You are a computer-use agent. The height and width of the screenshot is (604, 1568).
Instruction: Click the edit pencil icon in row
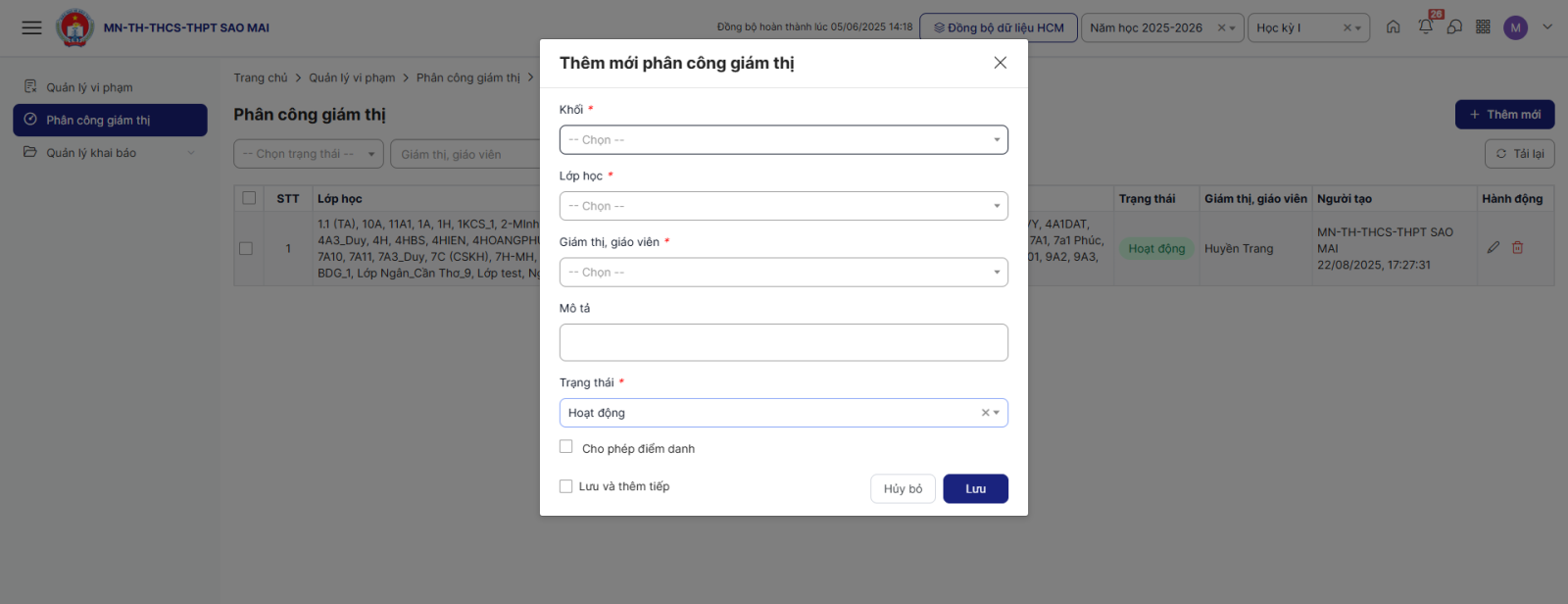pyautogui.click(x=1493, y=248)
